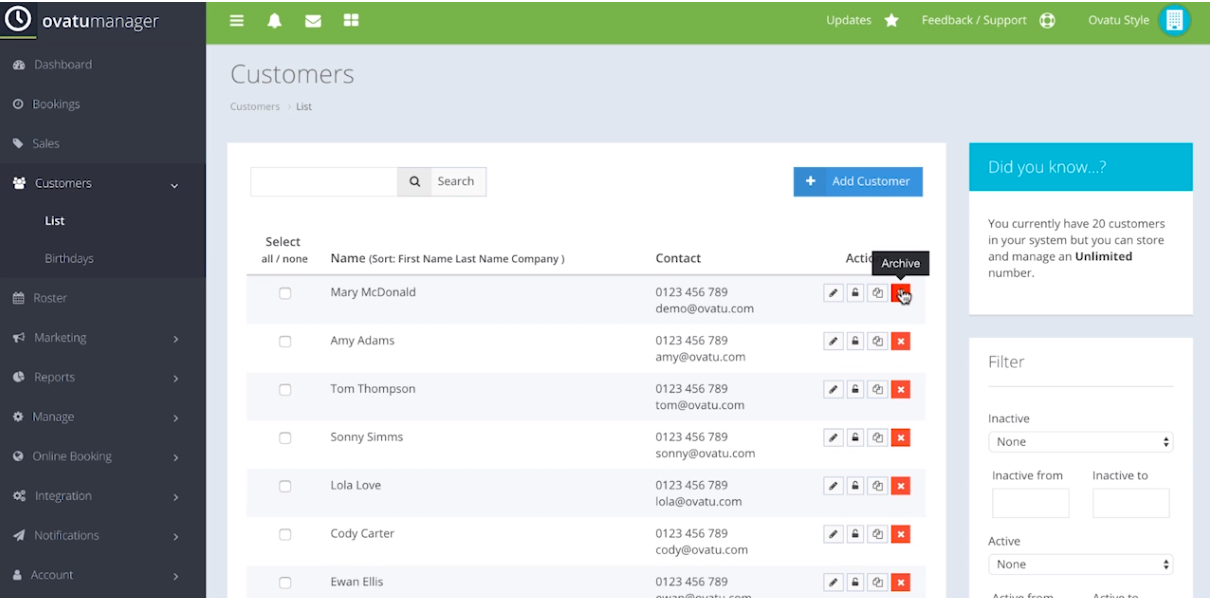Tick the checkbox for Cody Carter
The image size is (1210, 598).
pyautogui.click(x=285, y=534)
